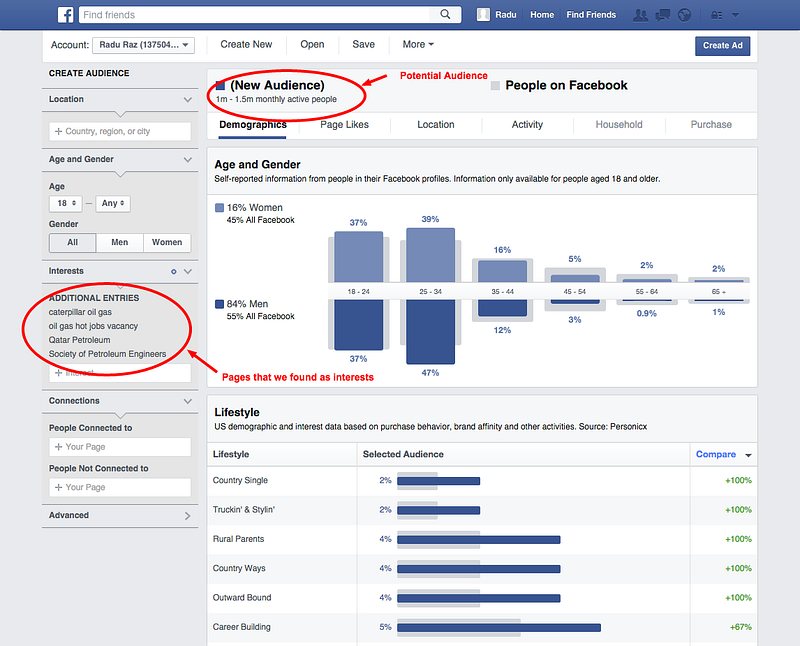This screenshot has height=646, width=800.
Task: Click the Women legend color swatch
Action: [219, 208]
